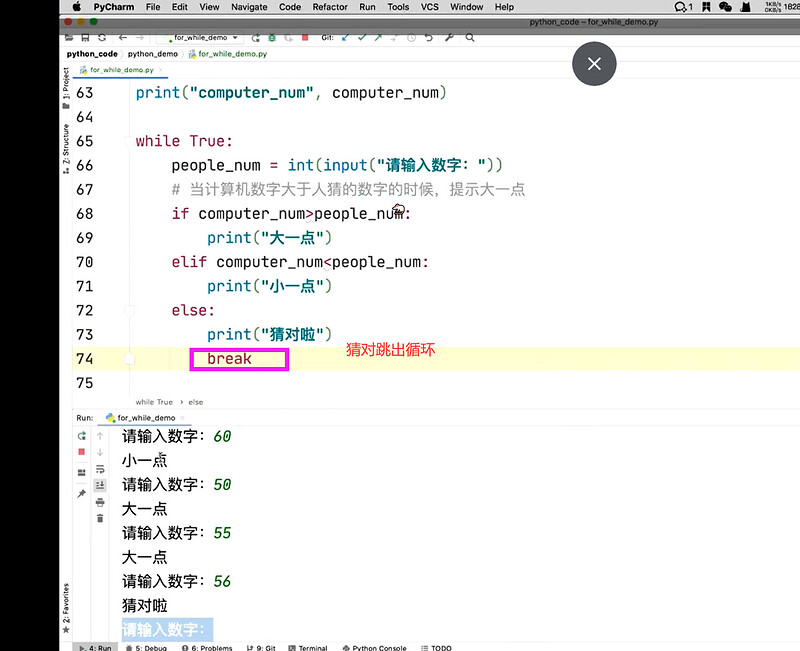Open the Navigate menu
Screen dimensions: 800x651
249,7
